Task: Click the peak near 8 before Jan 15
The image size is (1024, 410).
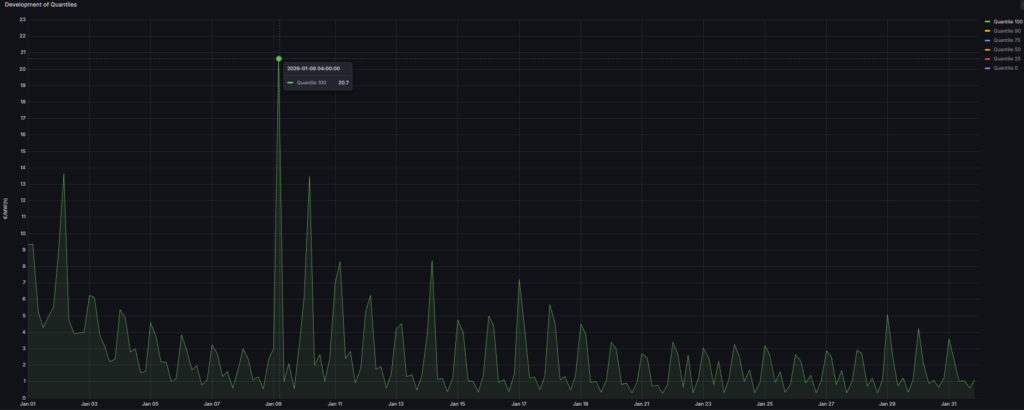Action: pyautogui.click(x=432, y=261)
